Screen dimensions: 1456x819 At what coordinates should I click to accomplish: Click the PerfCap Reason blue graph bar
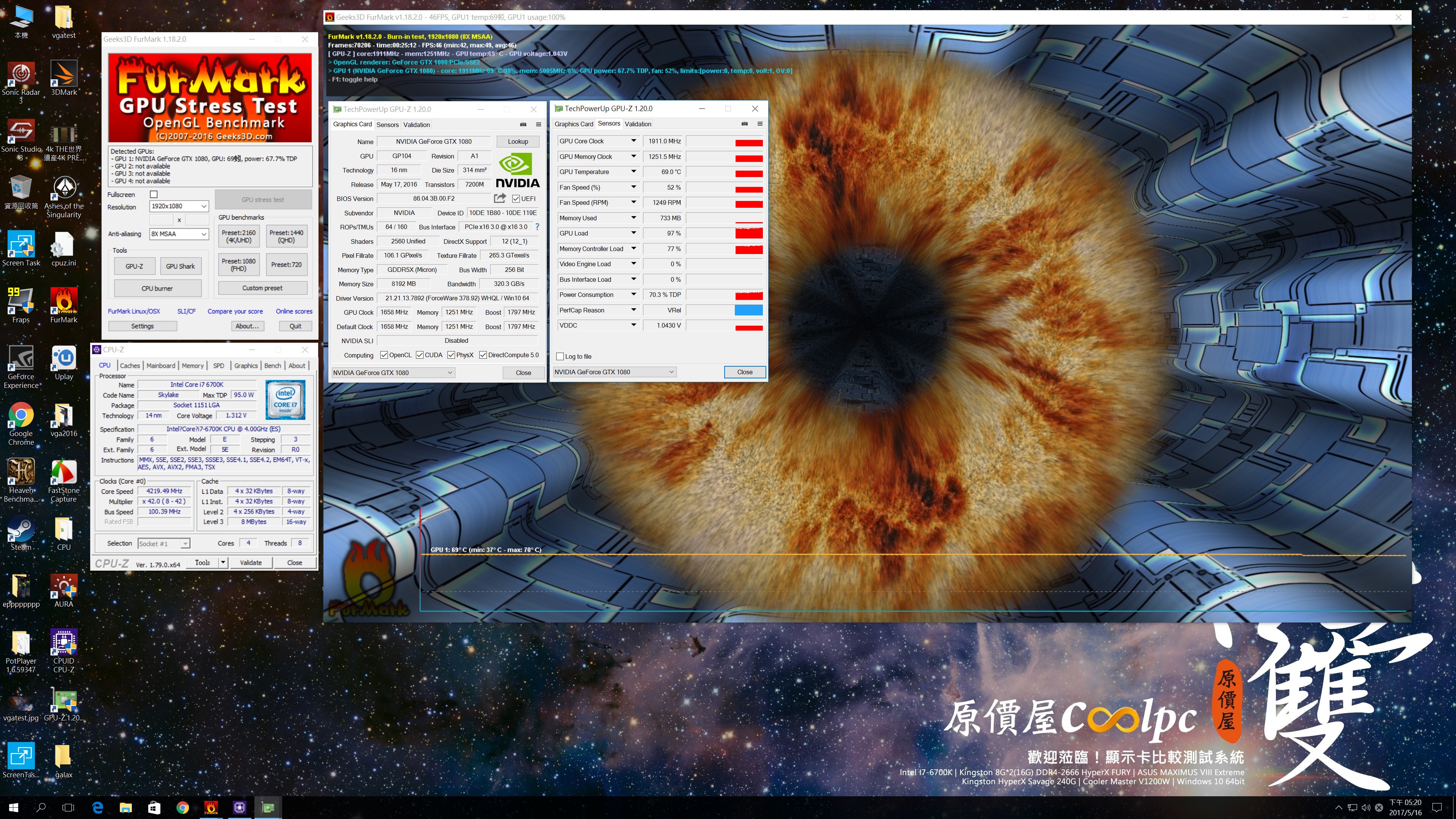pyautogui.click(x=748, y=310)
